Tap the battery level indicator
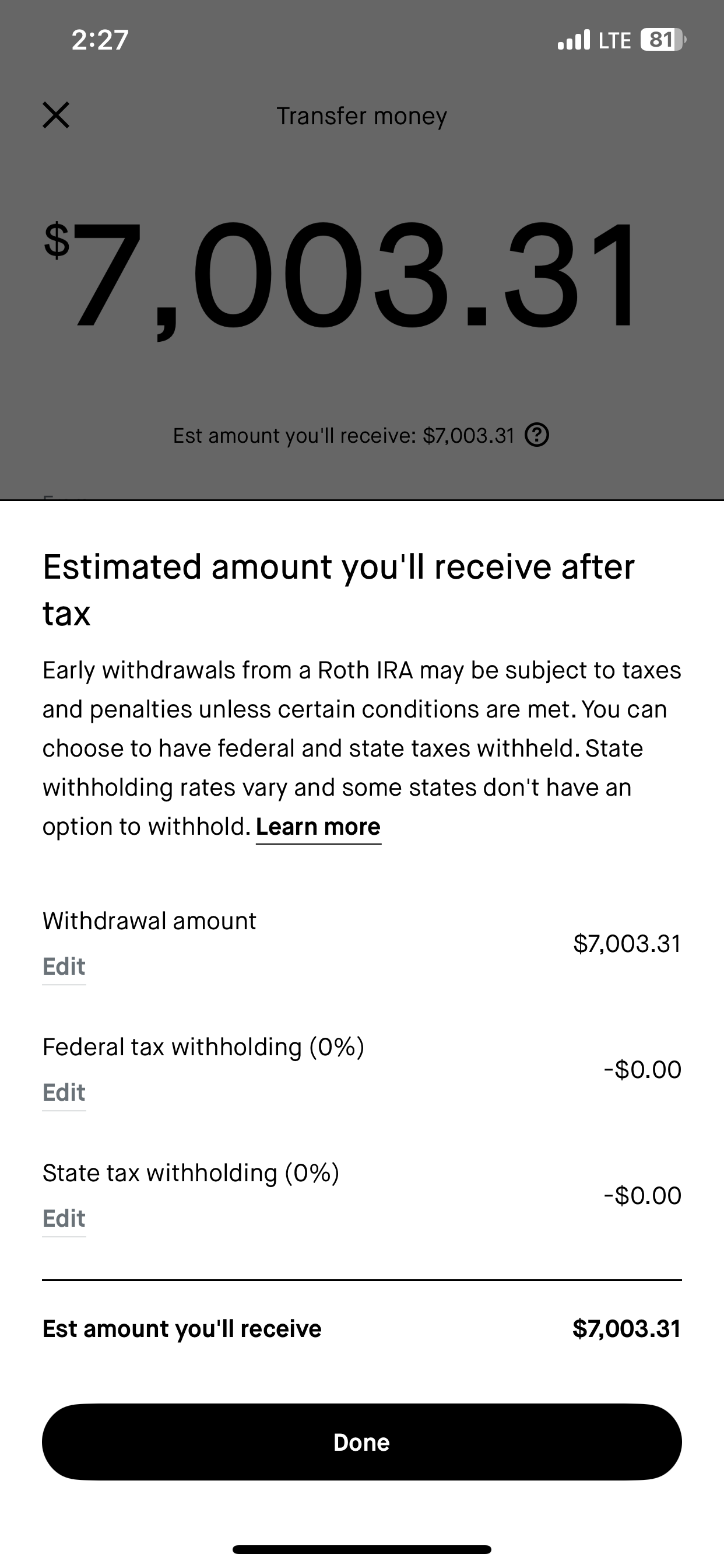Screen dimensions: 724x1568 [x=662, y=40]
